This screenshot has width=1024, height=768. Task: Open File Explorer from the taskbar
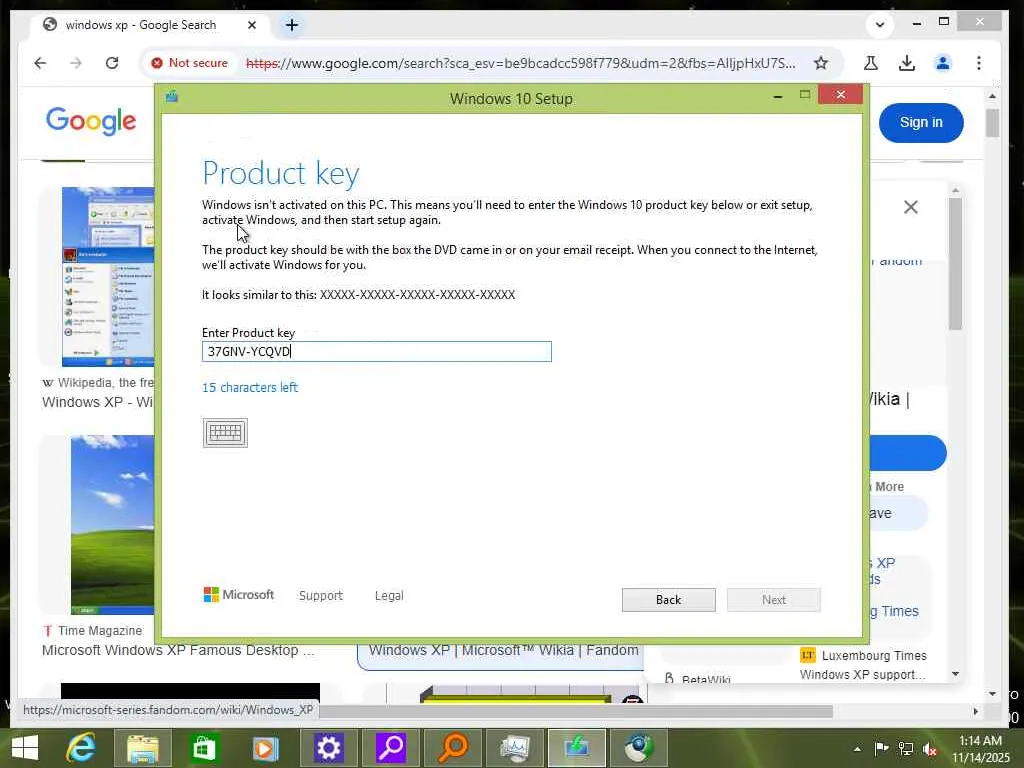click(x=143, y=748)
